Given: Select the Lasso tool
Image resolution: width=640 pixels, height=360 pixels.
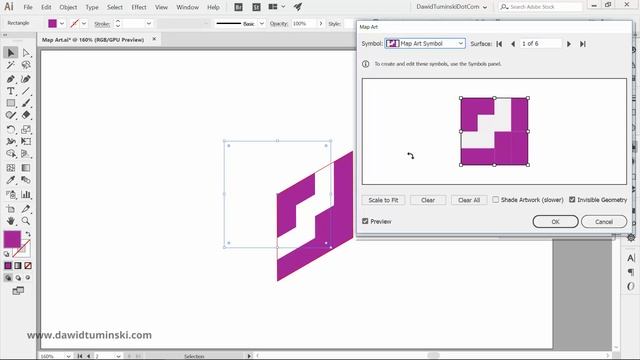Looking at the screenshot, I should 26,65.
